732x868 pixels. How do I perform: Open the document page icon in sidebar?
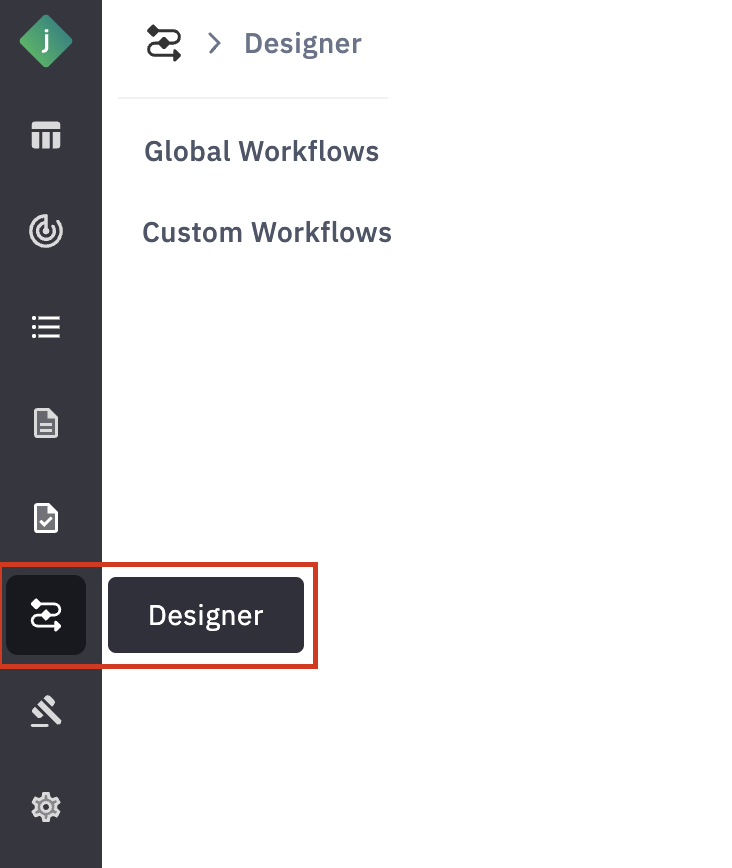pos(46,423)
